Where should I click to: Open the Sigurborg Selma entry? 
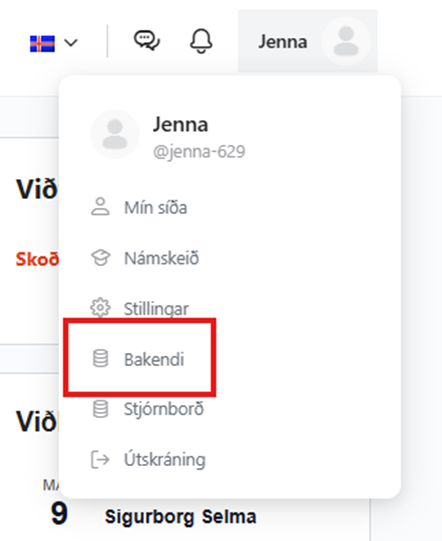[180, 517]
